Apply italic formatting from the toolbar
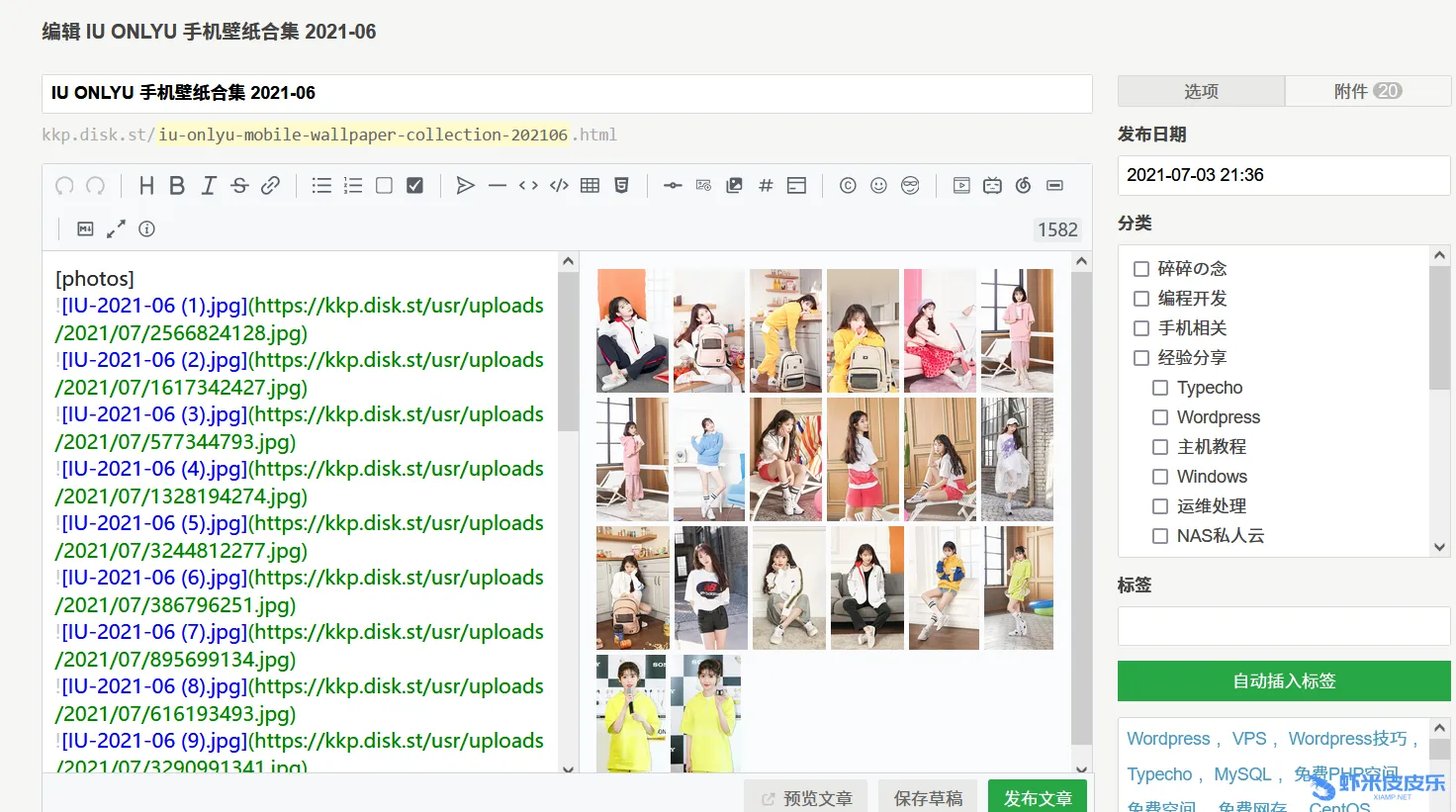 click(x=209, y=186)
